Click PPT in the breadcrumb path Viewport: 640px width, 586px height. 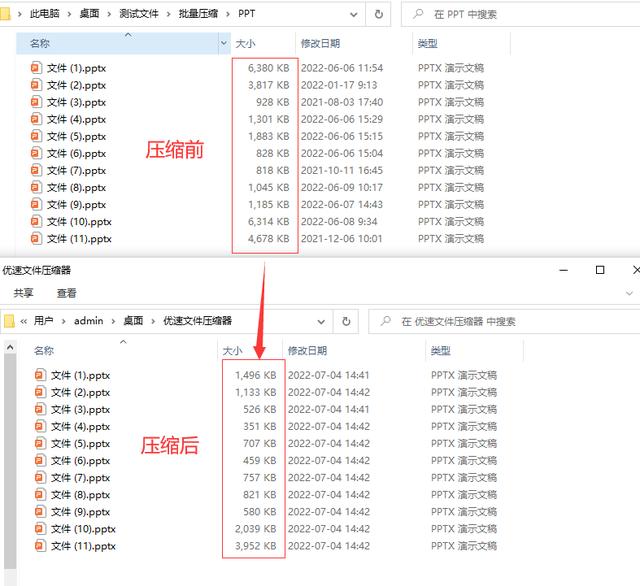point(247,14)
